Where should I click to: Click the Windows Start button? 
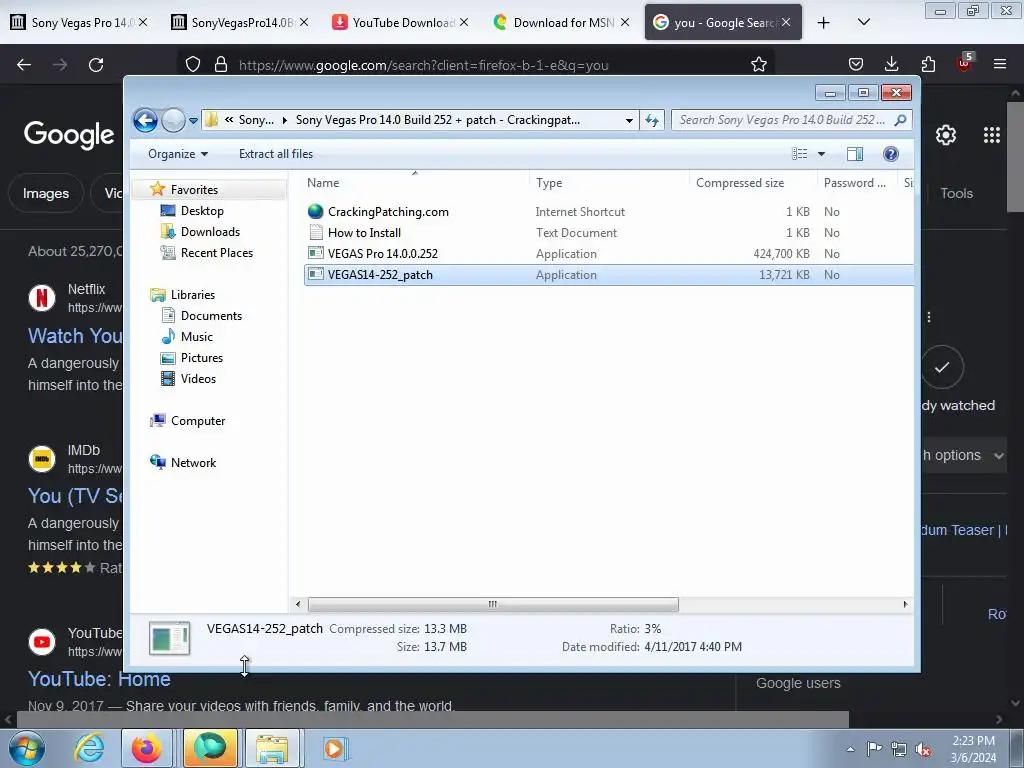click(x=27, y=748)
